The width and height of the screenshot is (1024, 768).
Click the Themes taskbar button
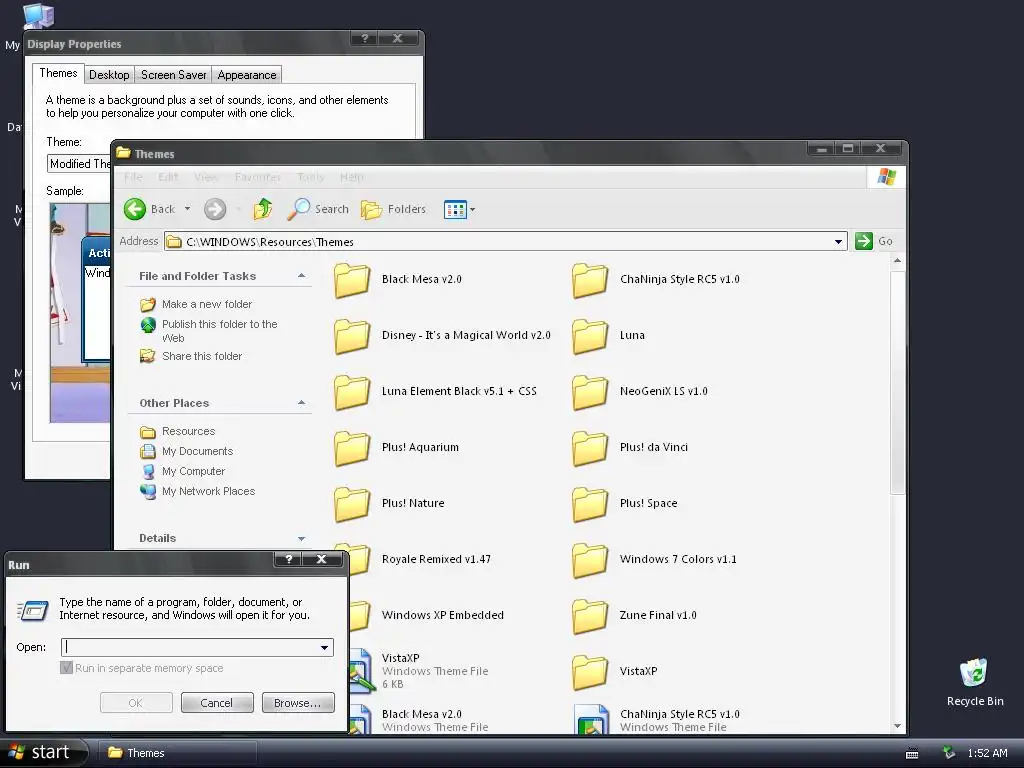click(x=176, y=753)
